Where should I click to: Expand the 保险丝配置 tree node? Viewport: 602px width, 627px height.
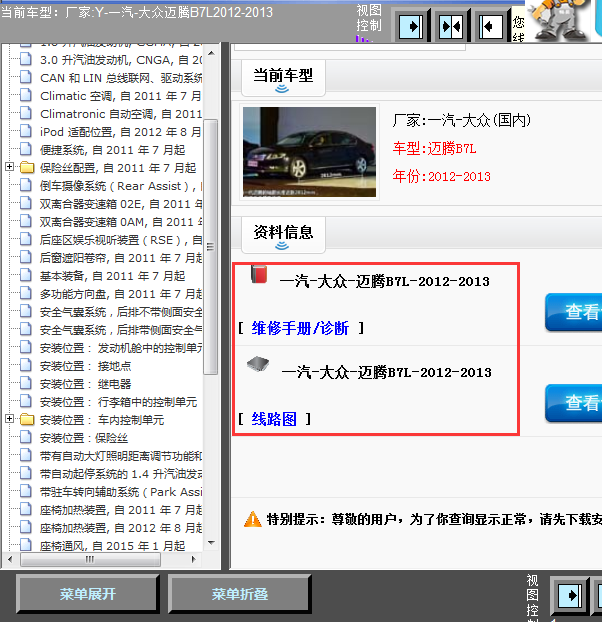[x=10, y=166]
